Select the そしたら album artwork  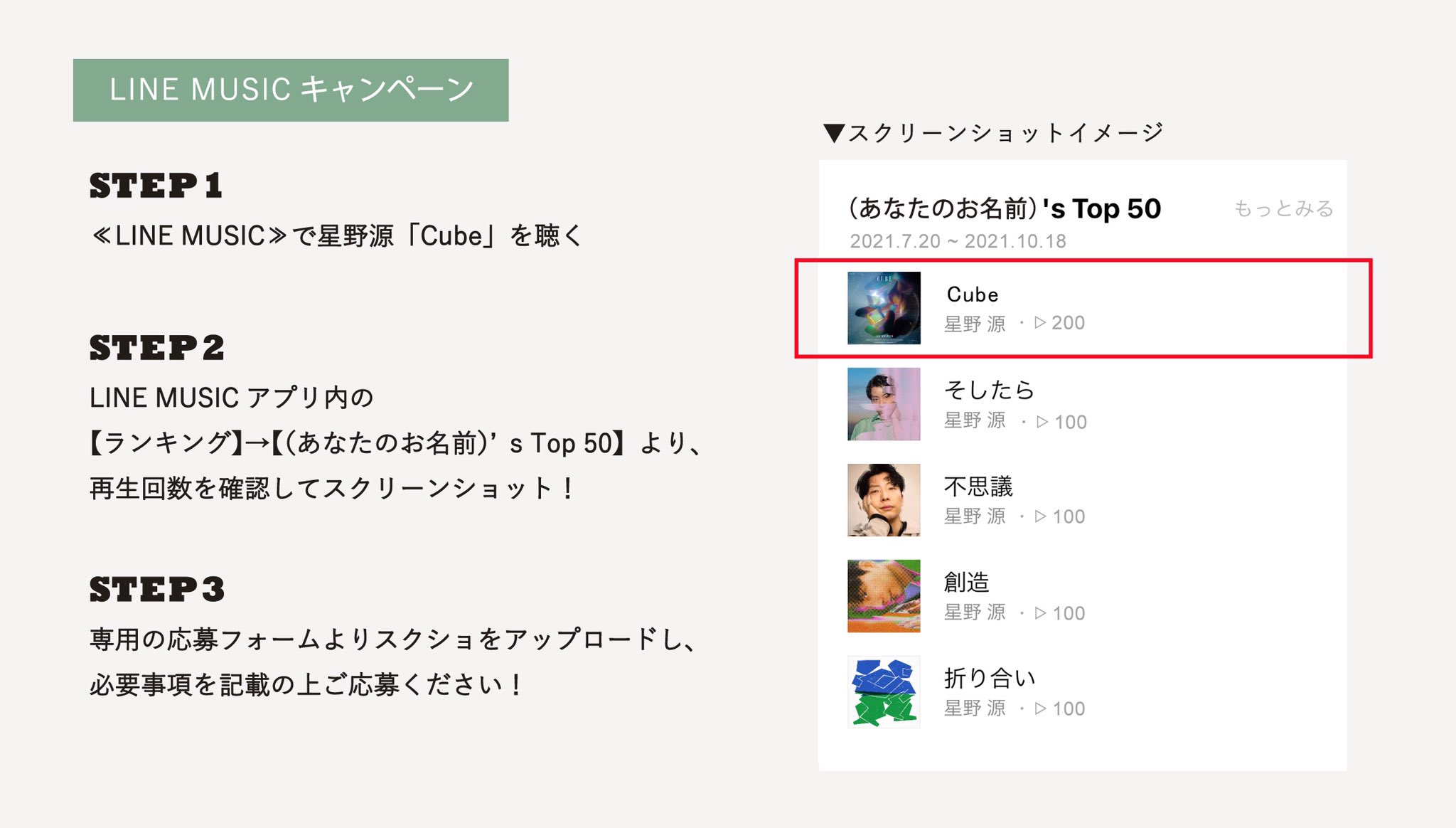[x=884, y=404]
